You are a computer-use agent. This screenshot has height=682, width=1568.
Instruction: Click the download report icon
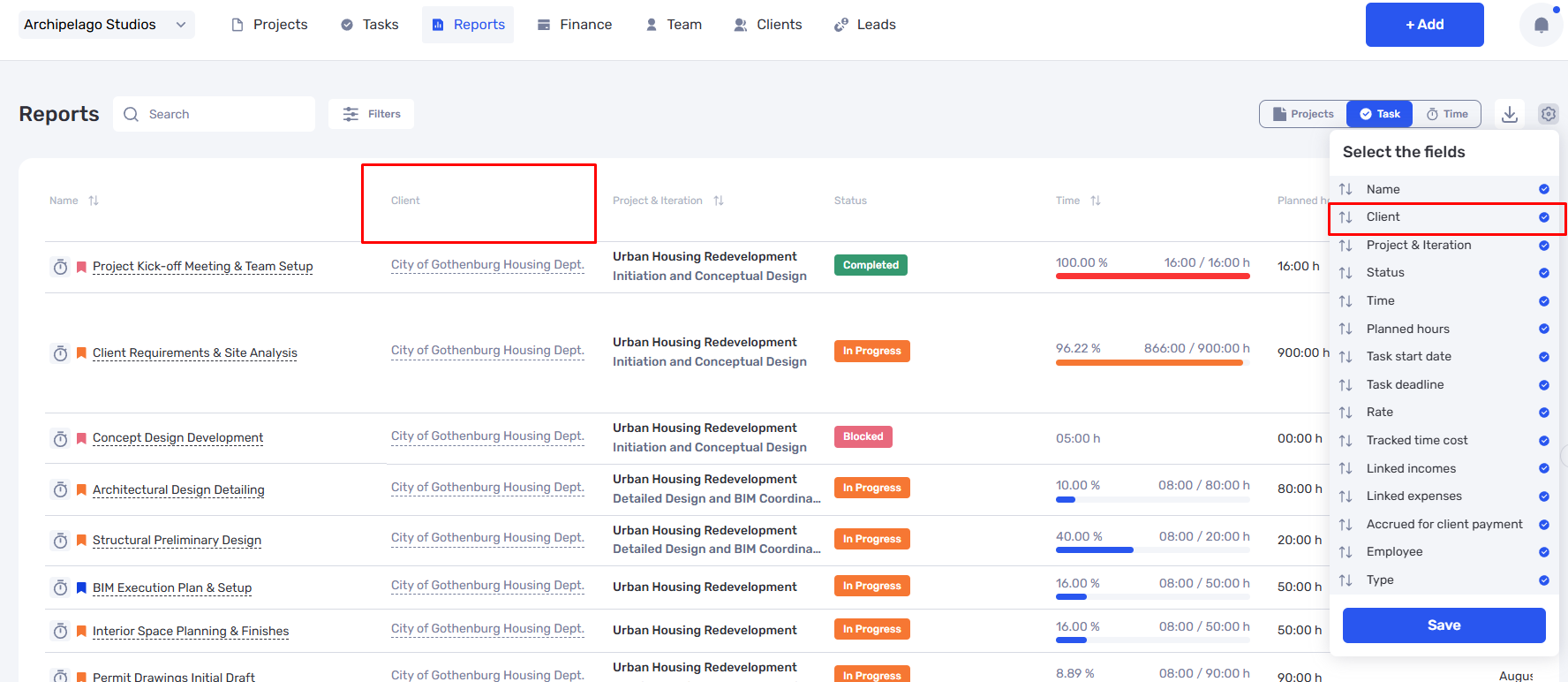coord(1510,114)
